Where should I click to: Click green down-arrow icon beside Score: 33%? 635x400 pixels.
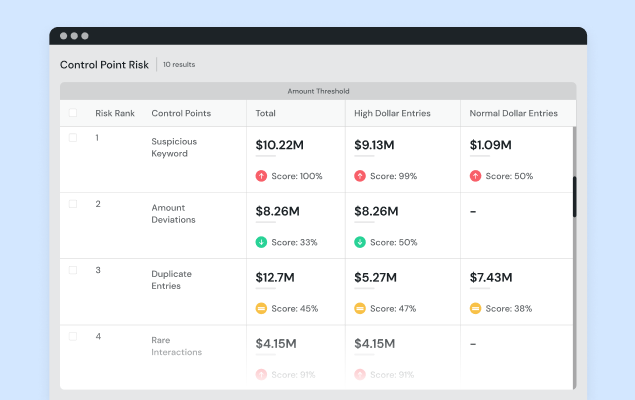click(261, 242)
